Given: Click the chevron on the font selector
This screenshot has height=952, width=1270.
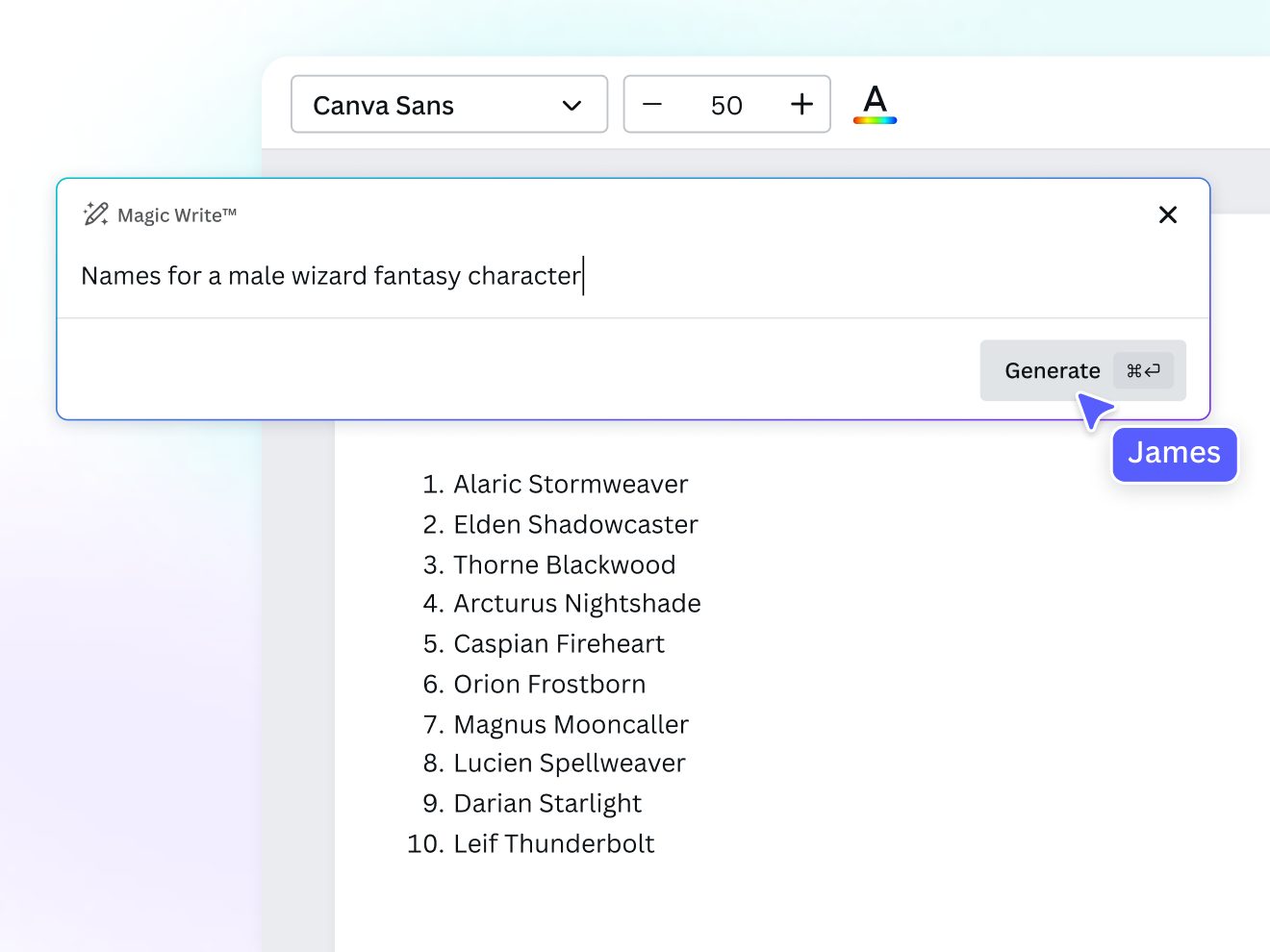Looking at the screenshot, I should [571, 105].
